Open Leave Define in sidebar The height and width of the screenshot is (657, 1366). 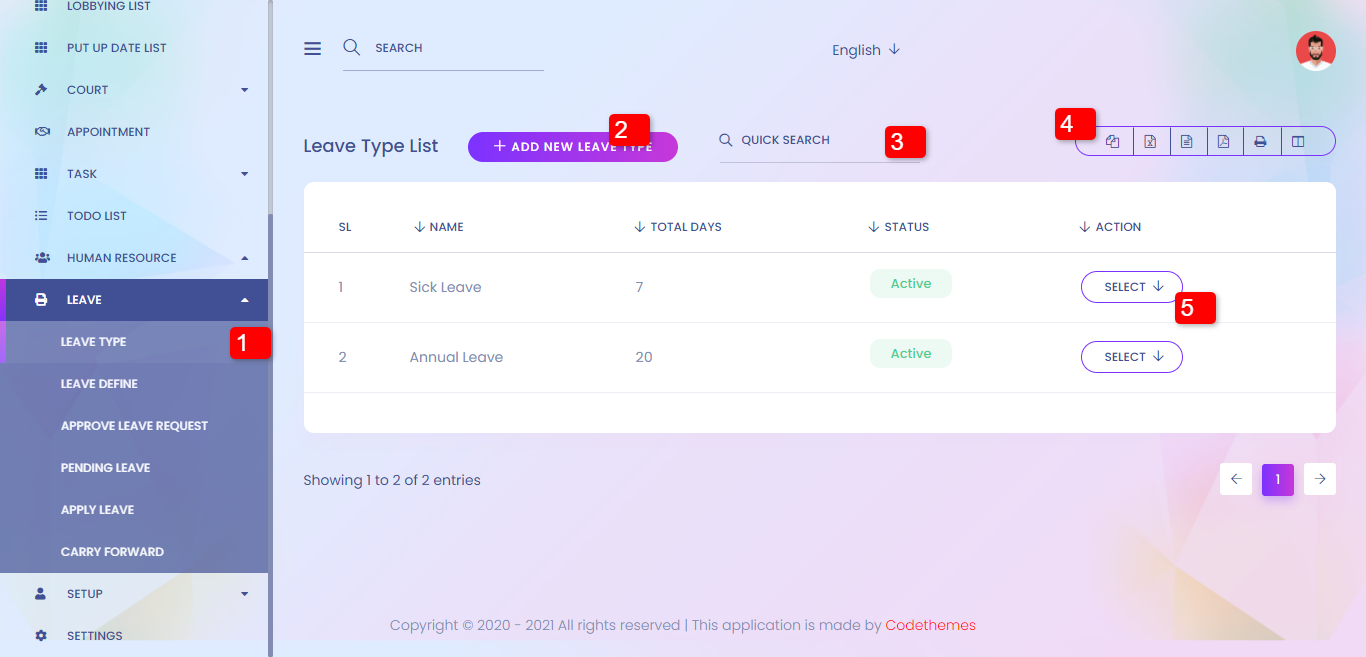[99, 384]
